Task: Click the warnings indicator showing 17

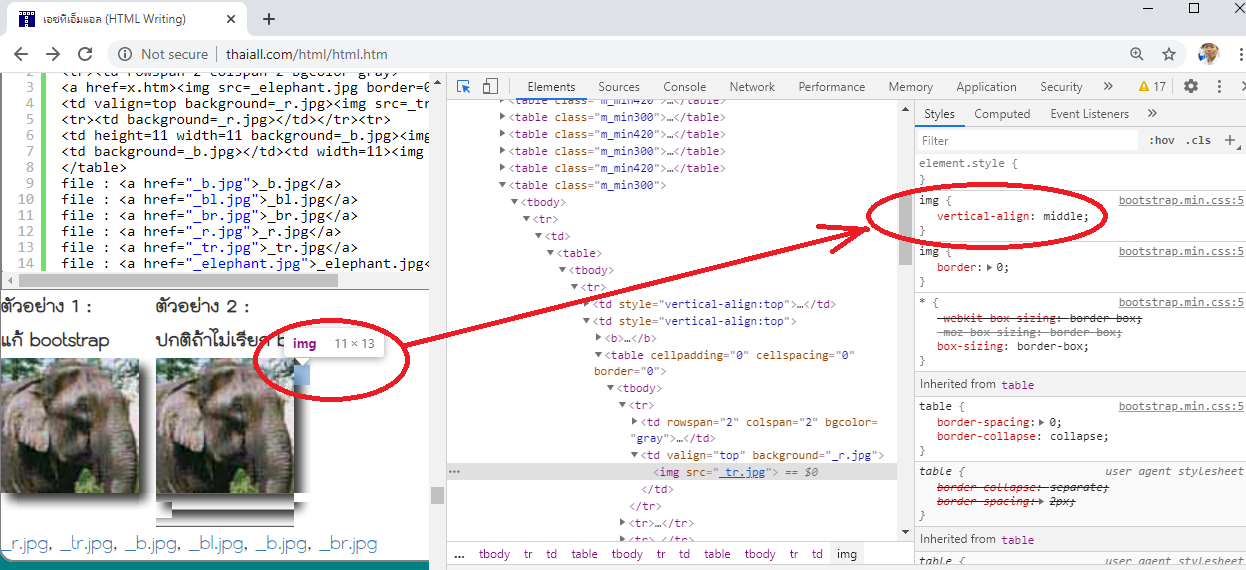Action: (x=1152, y=87)
